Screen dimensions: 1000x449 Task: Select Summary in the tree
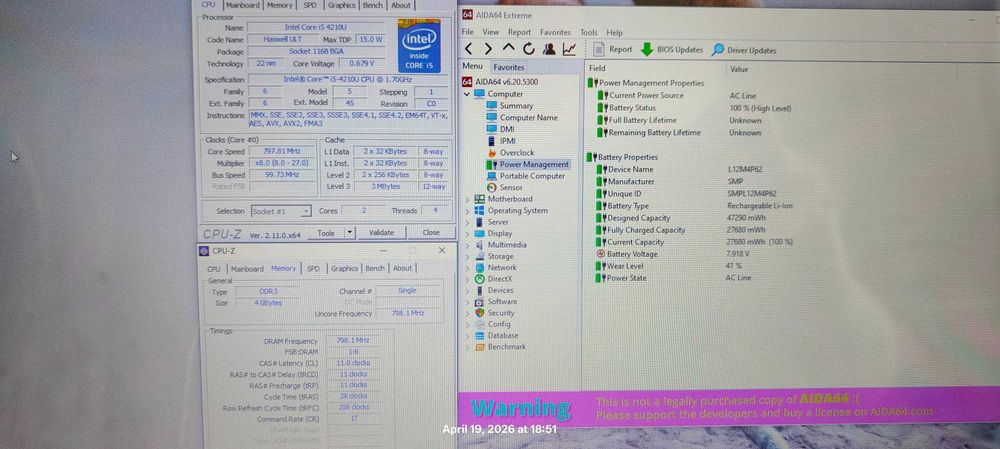pyautogui.click(x=510, y=106)
